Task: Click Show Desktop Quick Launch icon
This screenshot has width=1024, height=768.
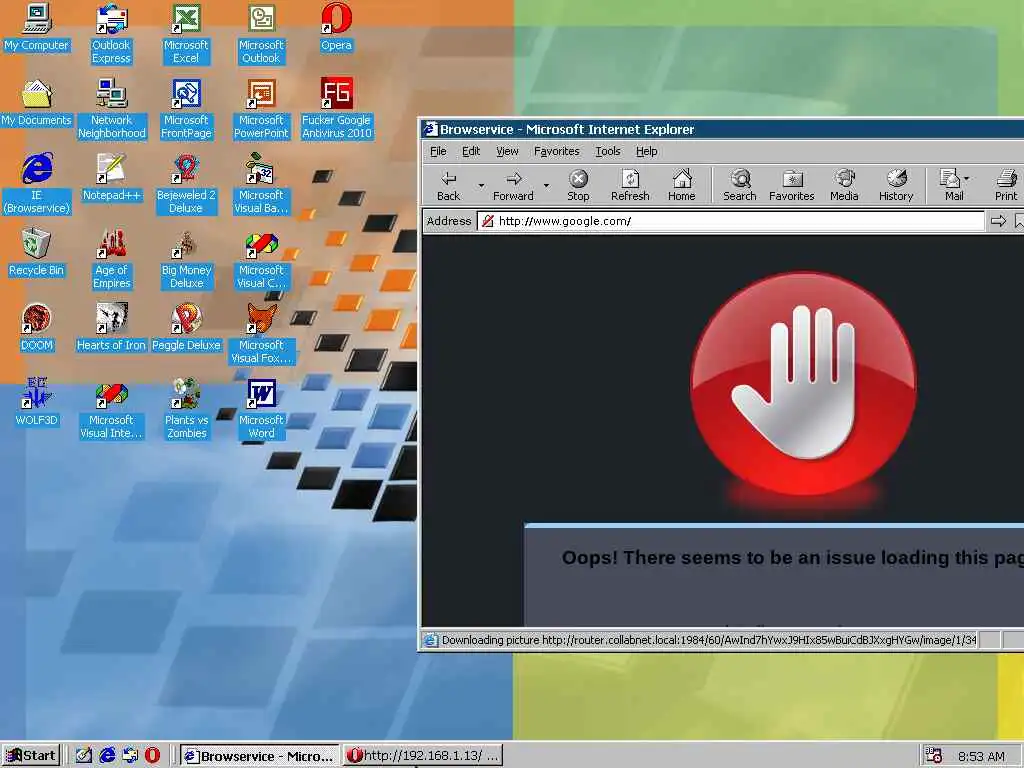Action: pyautogui.click(x=84, y=756)
